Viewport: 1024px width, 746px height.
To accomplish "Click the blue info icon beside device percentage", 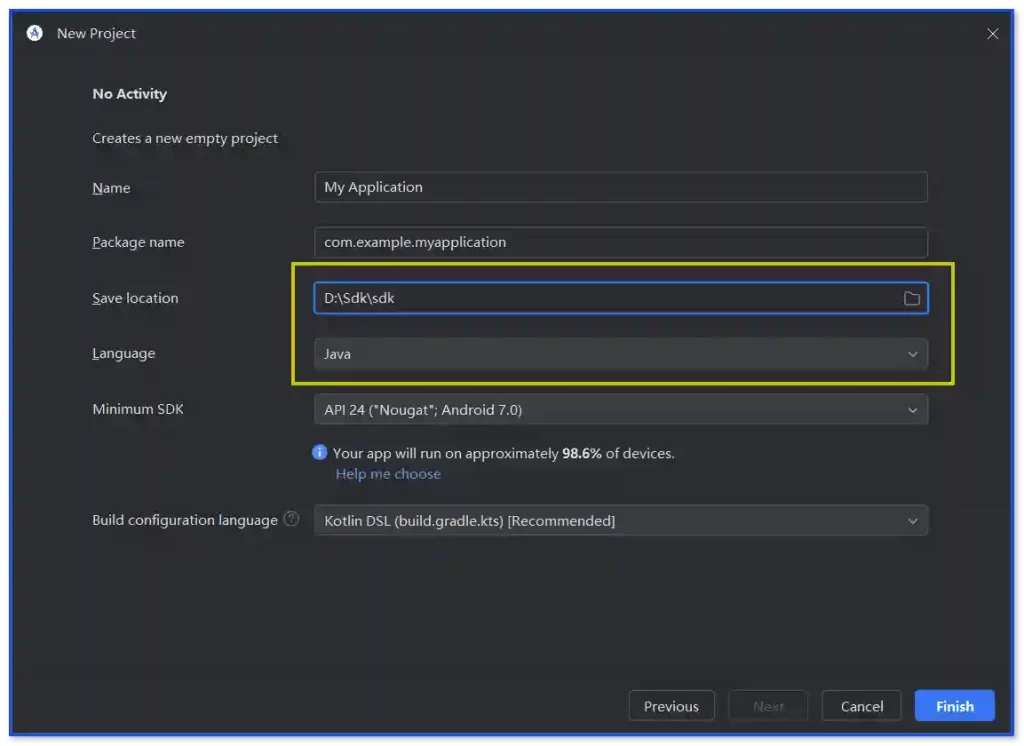I will (x=320, y=453).
